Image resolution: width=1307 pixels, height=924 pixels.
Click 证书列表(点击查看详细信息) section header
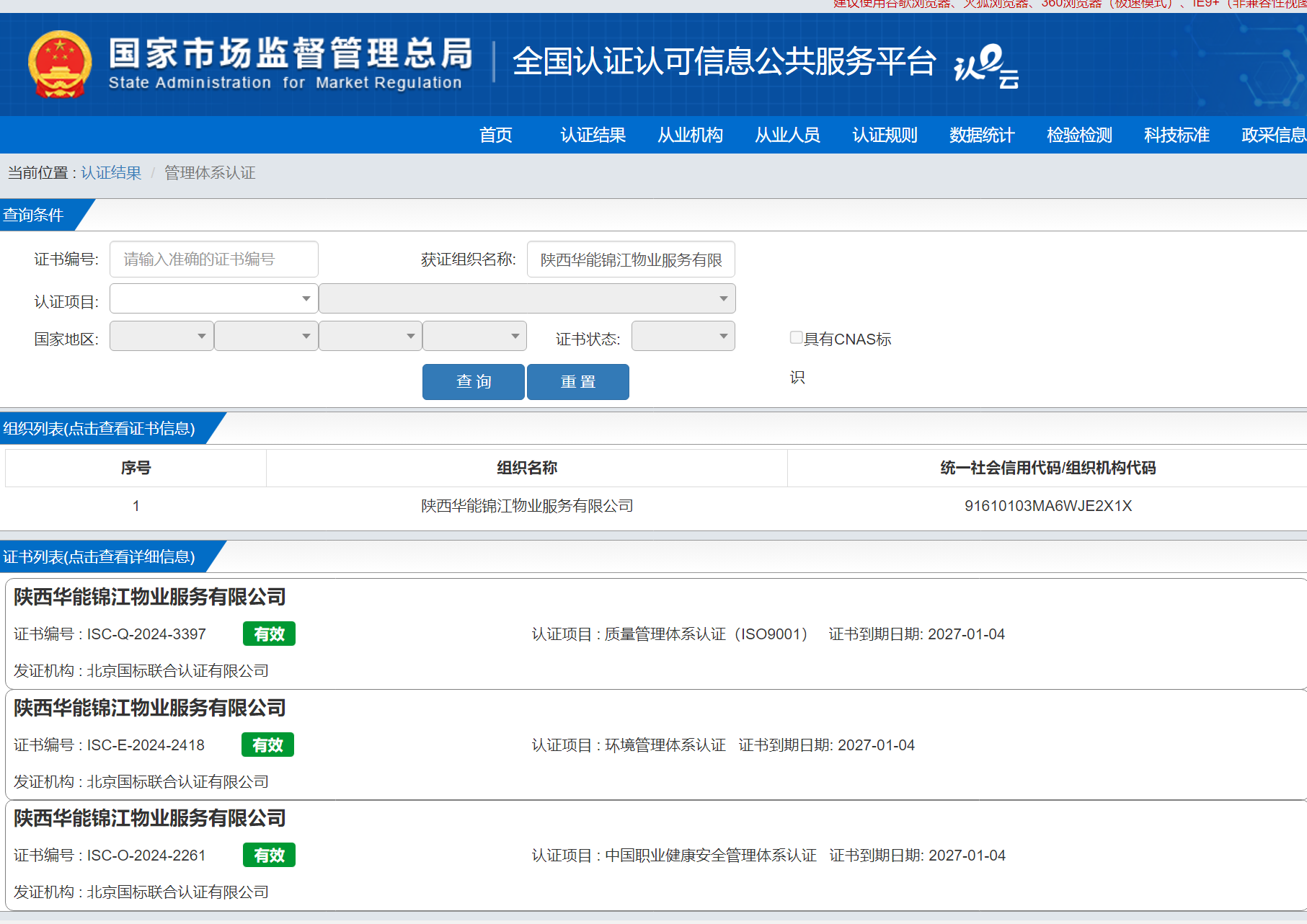tap(99, 556)
